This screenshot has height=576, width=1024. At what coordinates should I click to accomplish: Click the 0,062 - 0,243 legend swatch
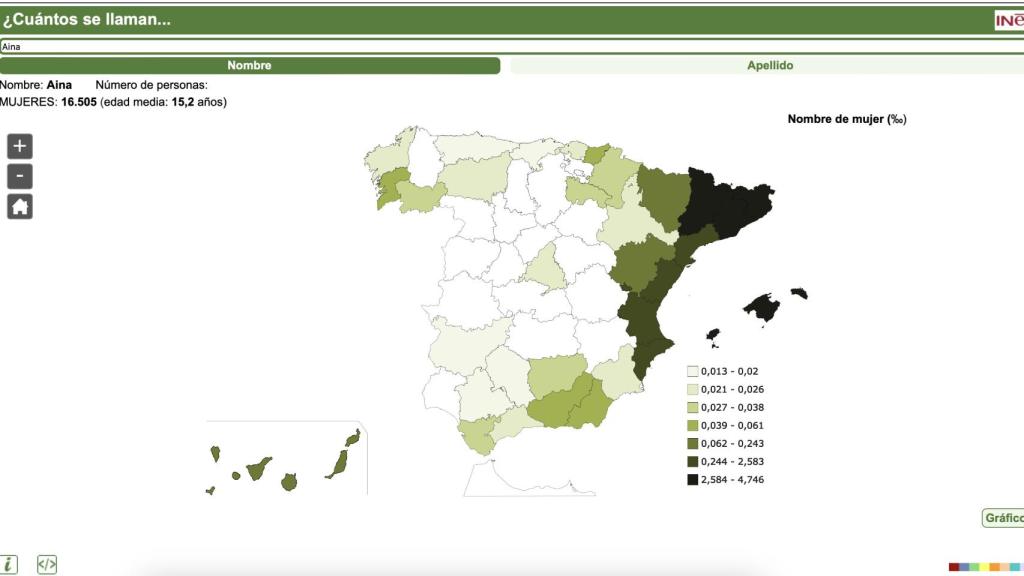tap(693, 443)
